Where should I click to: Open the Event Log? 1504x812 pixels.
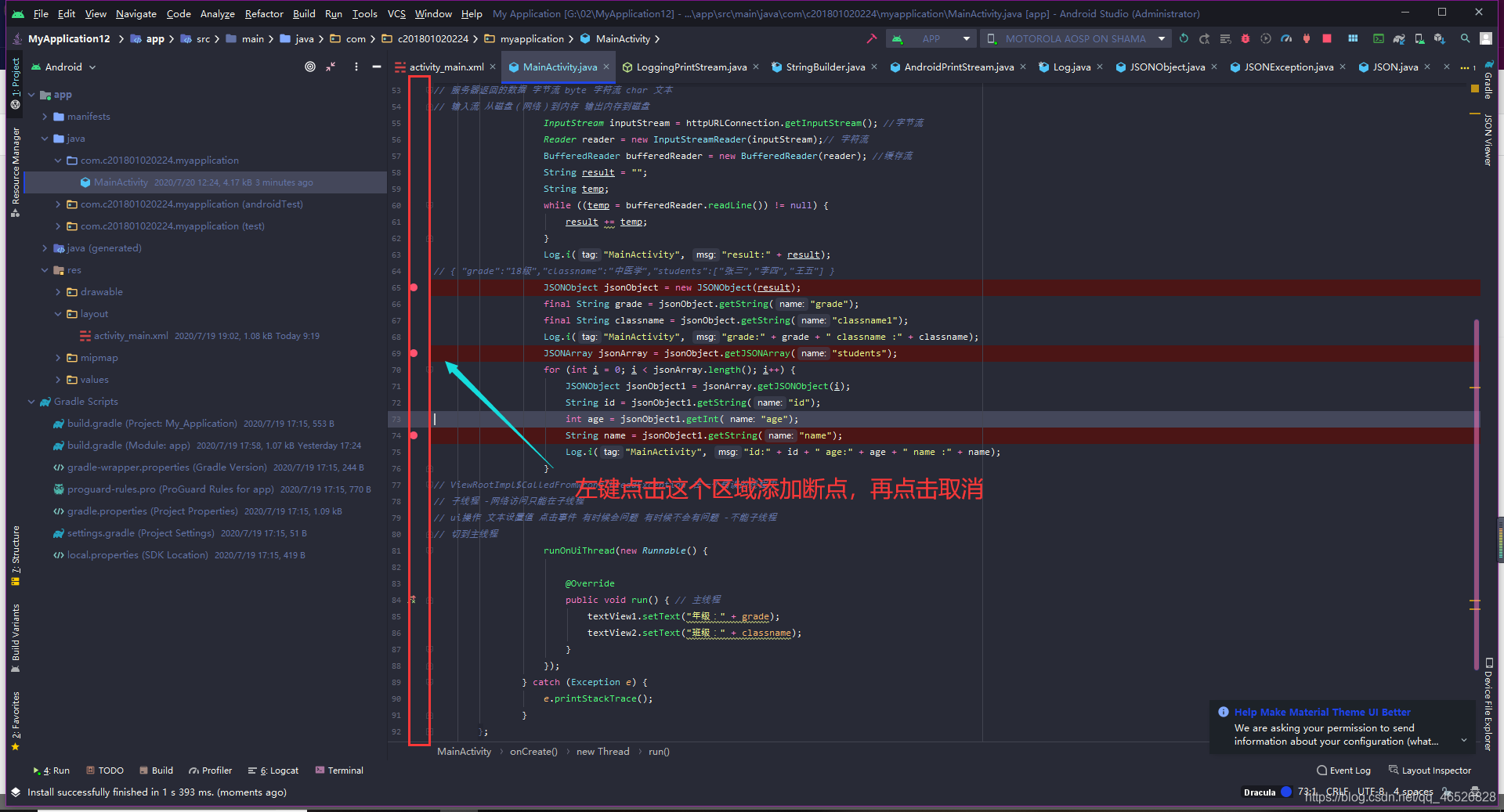pyautogui.click(x=1344, y=770)
